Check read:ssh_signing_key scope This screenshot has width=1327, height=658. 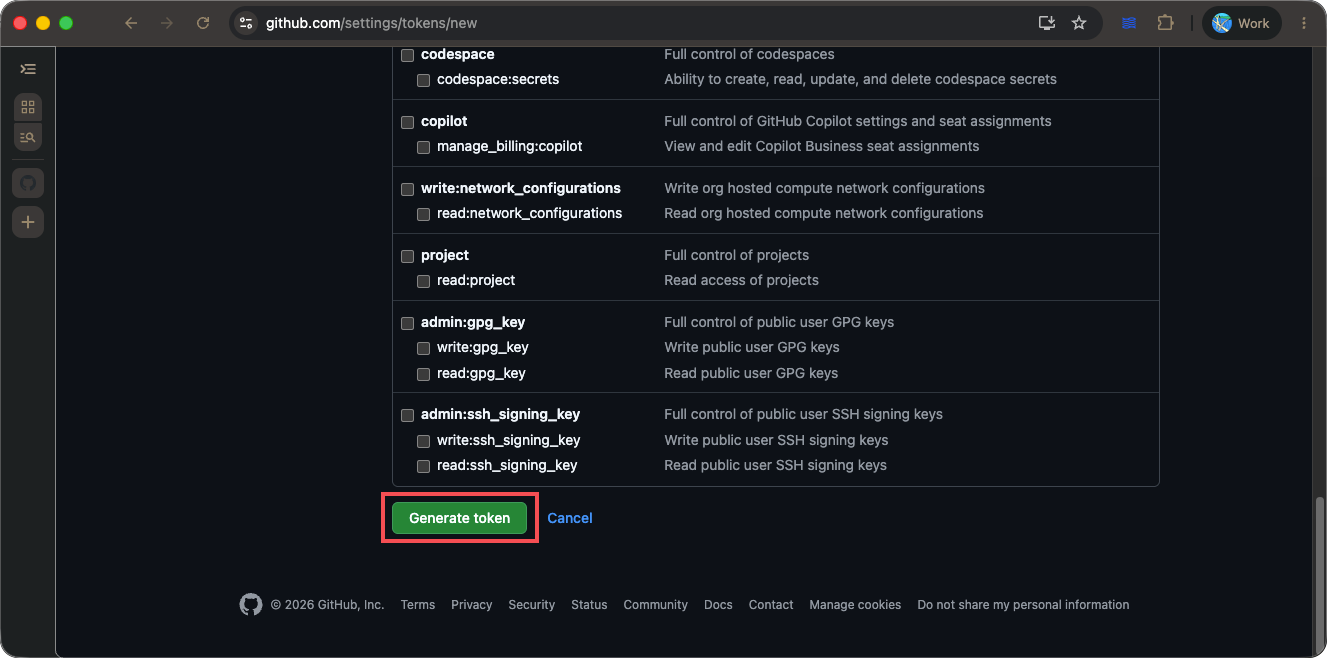click(423, 466)
